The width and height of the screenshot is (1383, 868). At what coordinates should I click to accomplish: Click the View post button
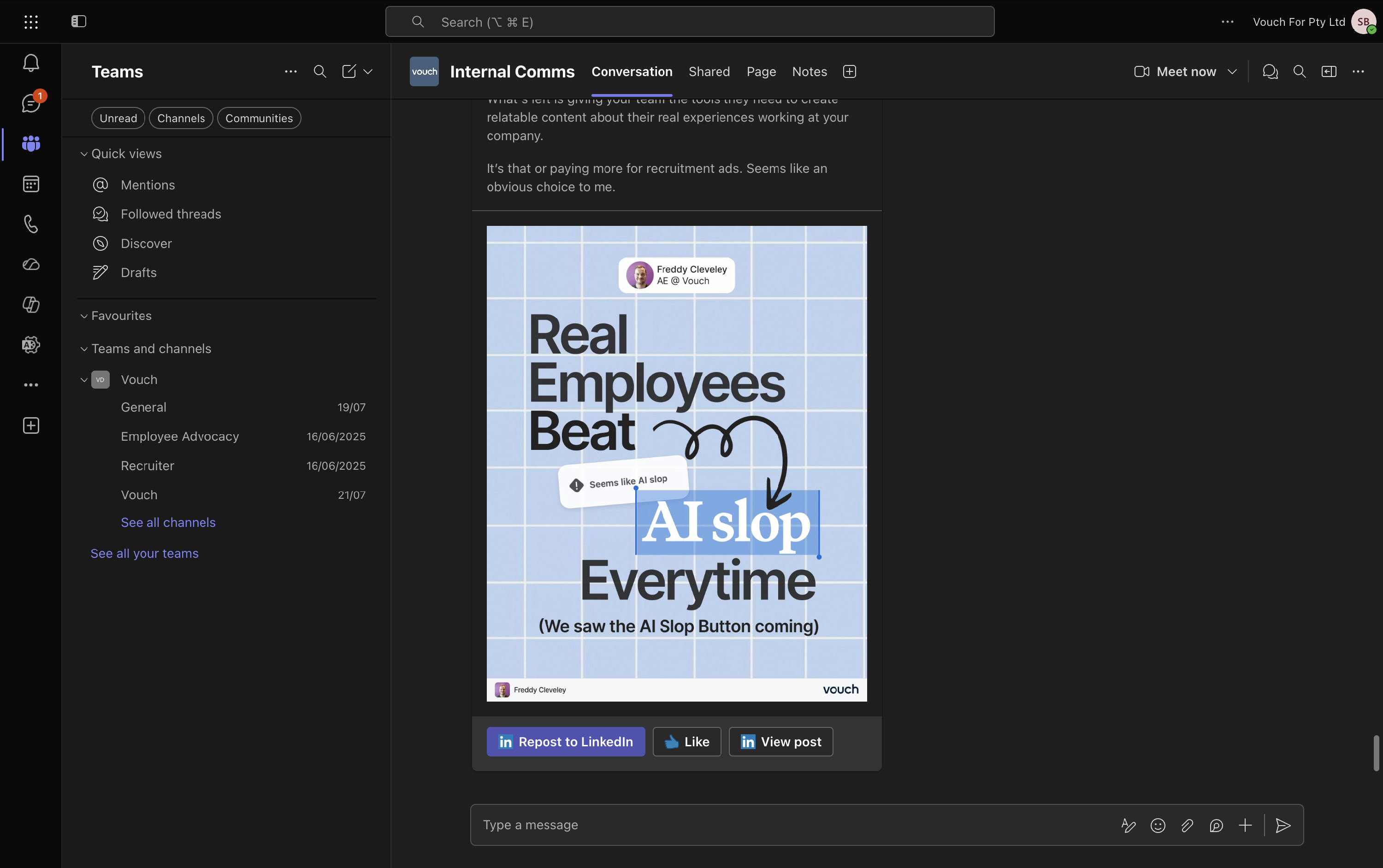pyautogui.click(x=781, y=742)
